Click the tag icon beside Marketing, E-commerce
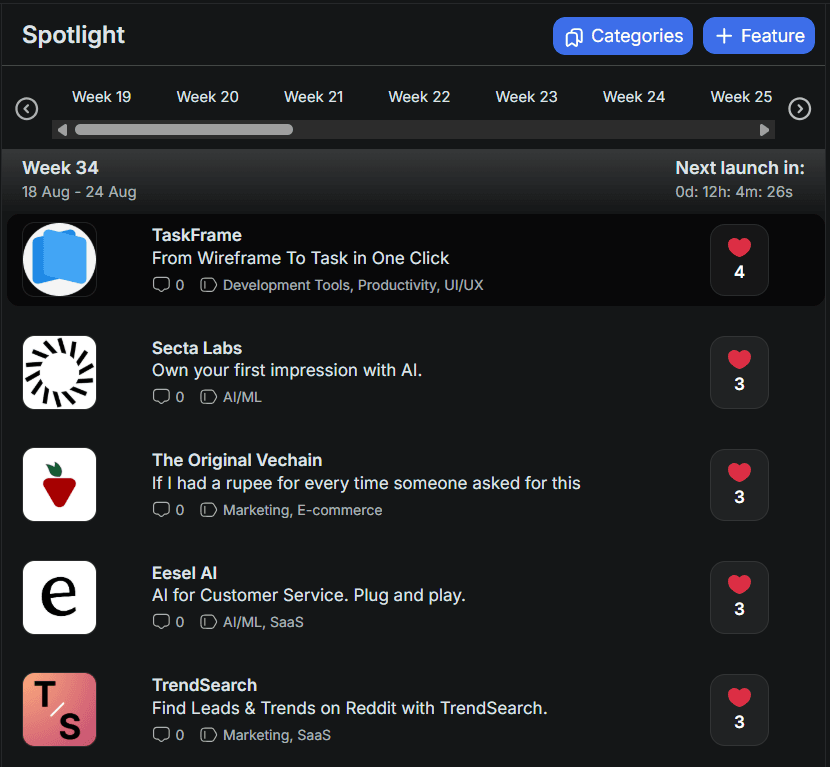 point(208,510)
